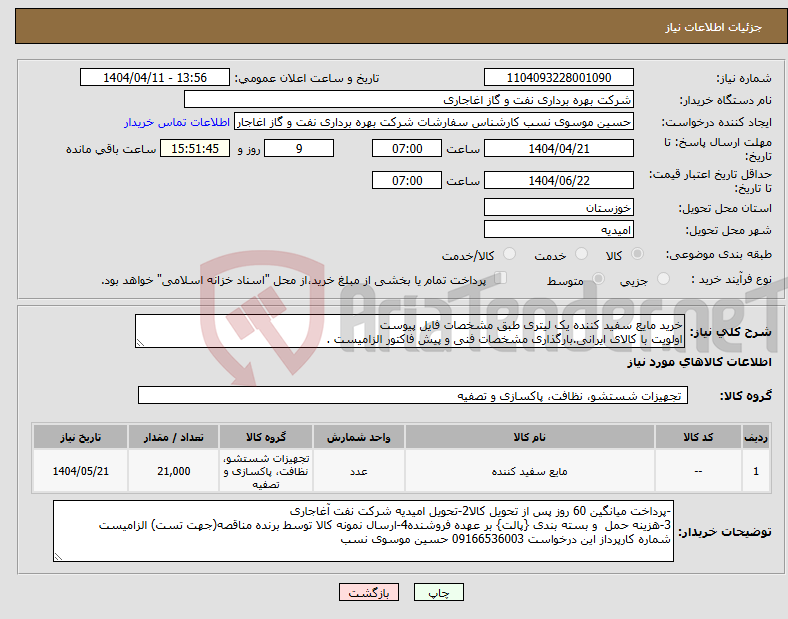Select the کالا radio button
Screen dimensions: 788x619
tap(637, 254)
